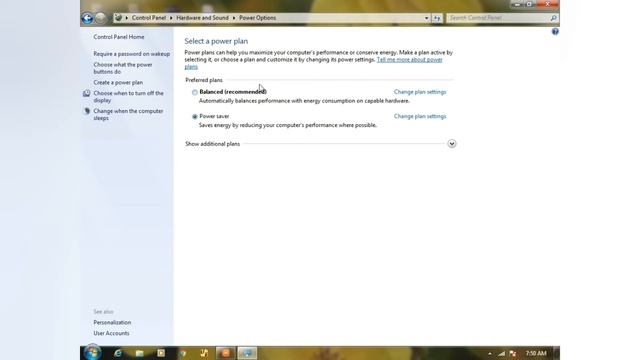Screen dimensions: 640x360
Task: Click the Power Options icon in address bar
Action: point(118,18)
